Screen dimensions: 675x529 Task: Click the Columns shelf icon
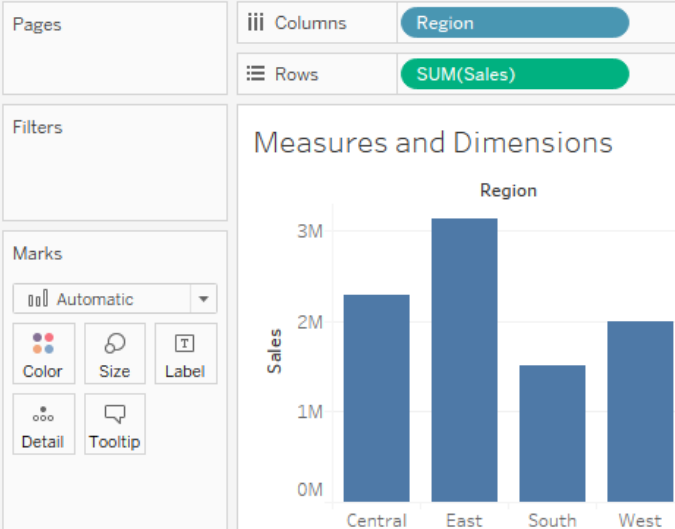[256, 22]
